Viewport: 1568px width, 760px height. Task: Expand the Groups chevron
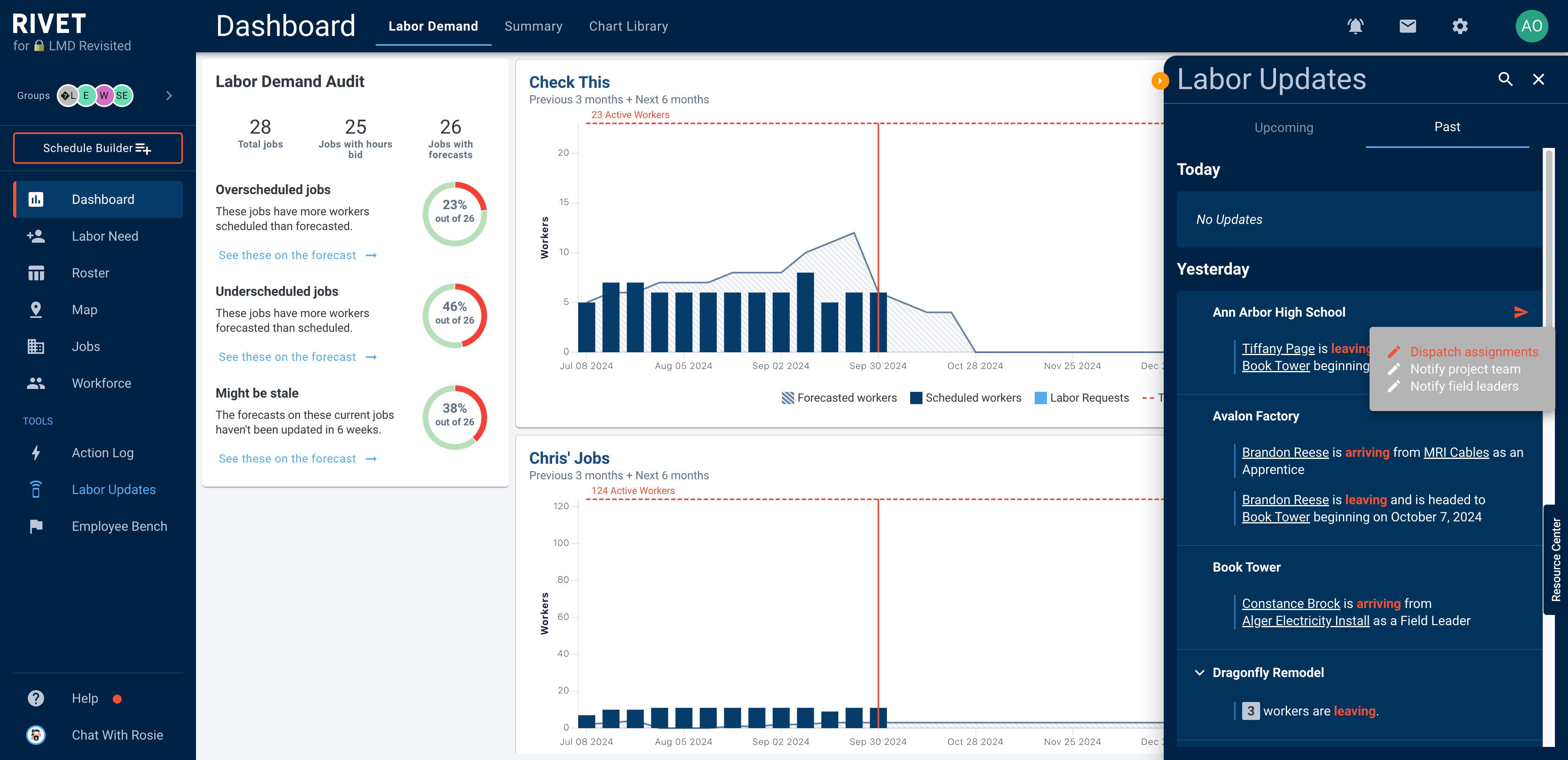click(x=169, y=96)
